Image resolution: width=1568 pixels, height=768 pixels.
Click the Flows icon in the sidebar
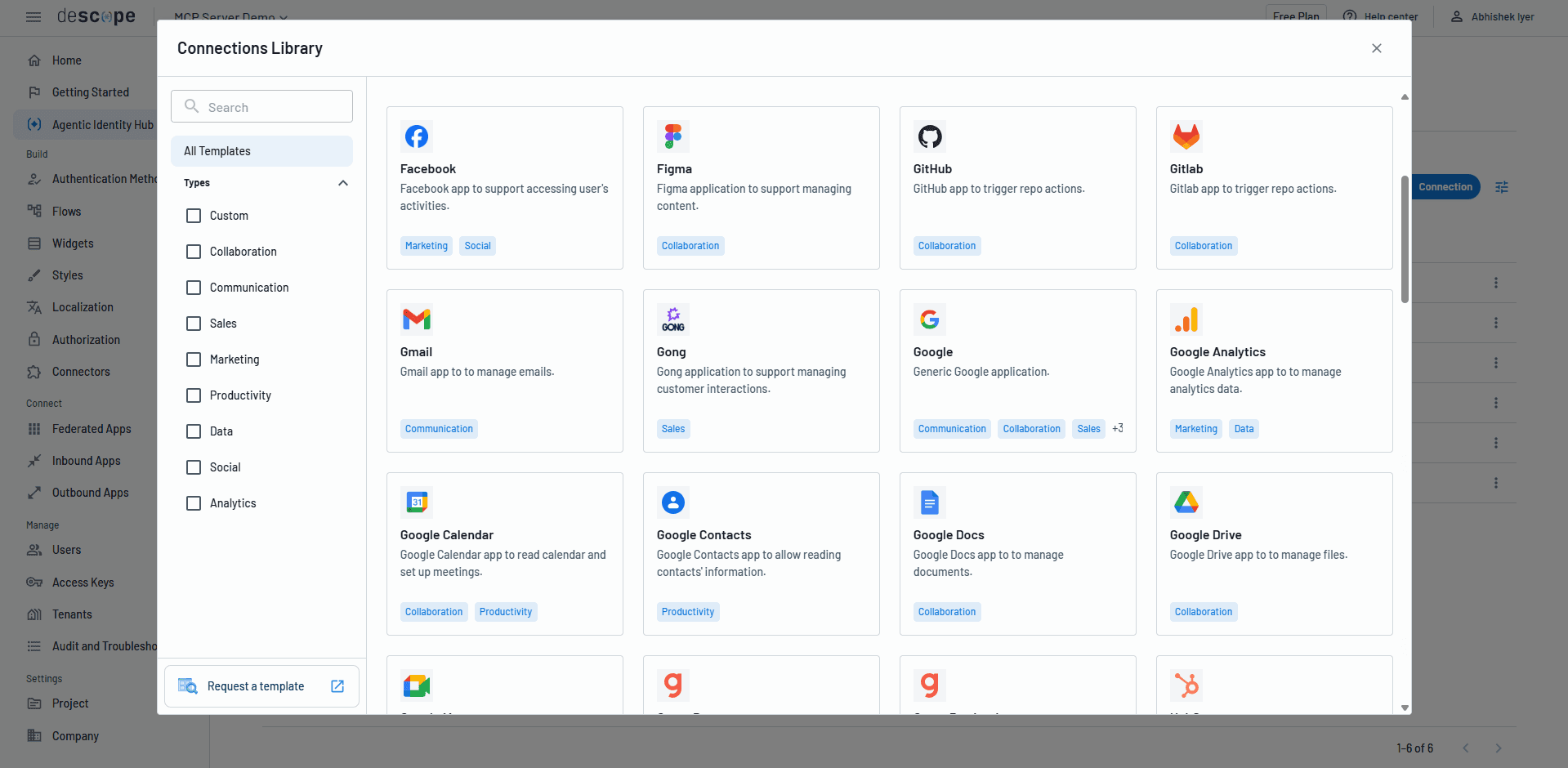34,211
